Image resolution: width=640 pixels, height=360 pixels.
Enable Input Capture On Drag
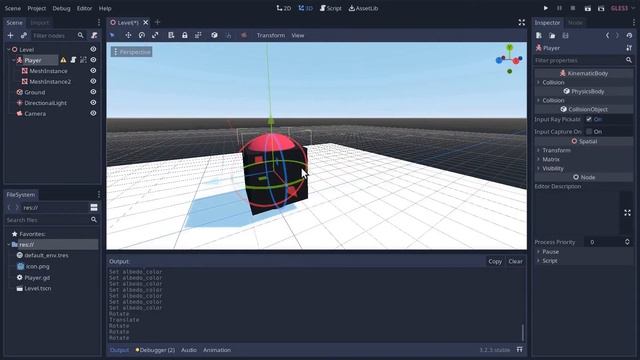pyautogui.click(x=589, y=131)
